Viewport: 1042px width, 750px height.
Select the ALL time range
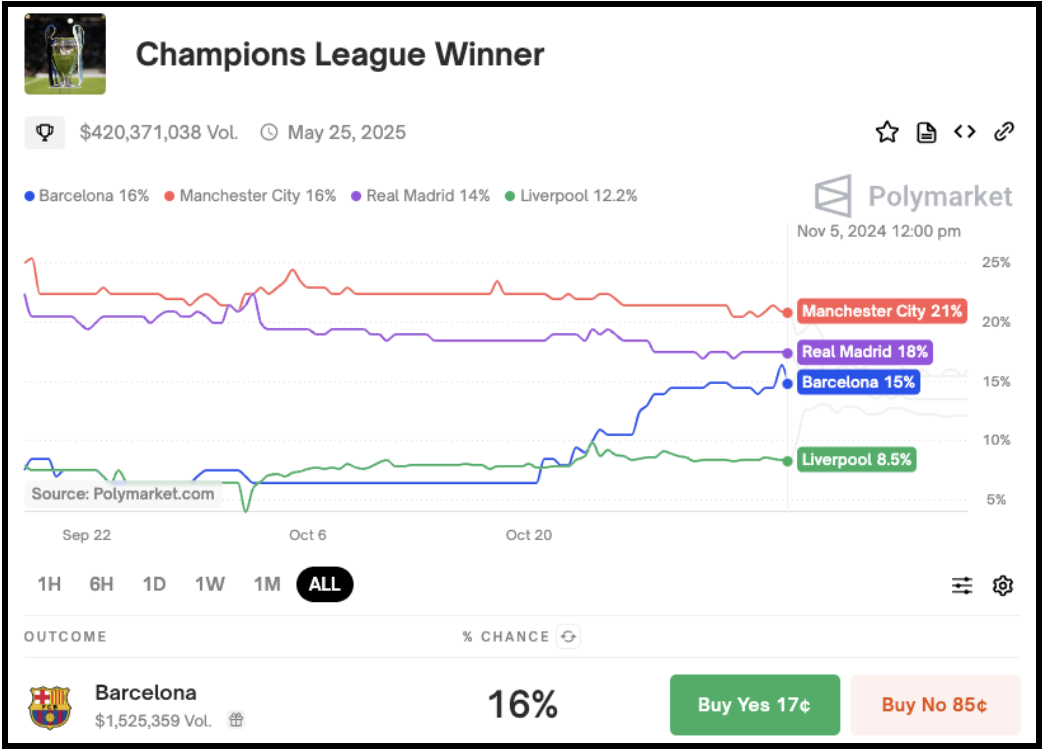(324, 584)
